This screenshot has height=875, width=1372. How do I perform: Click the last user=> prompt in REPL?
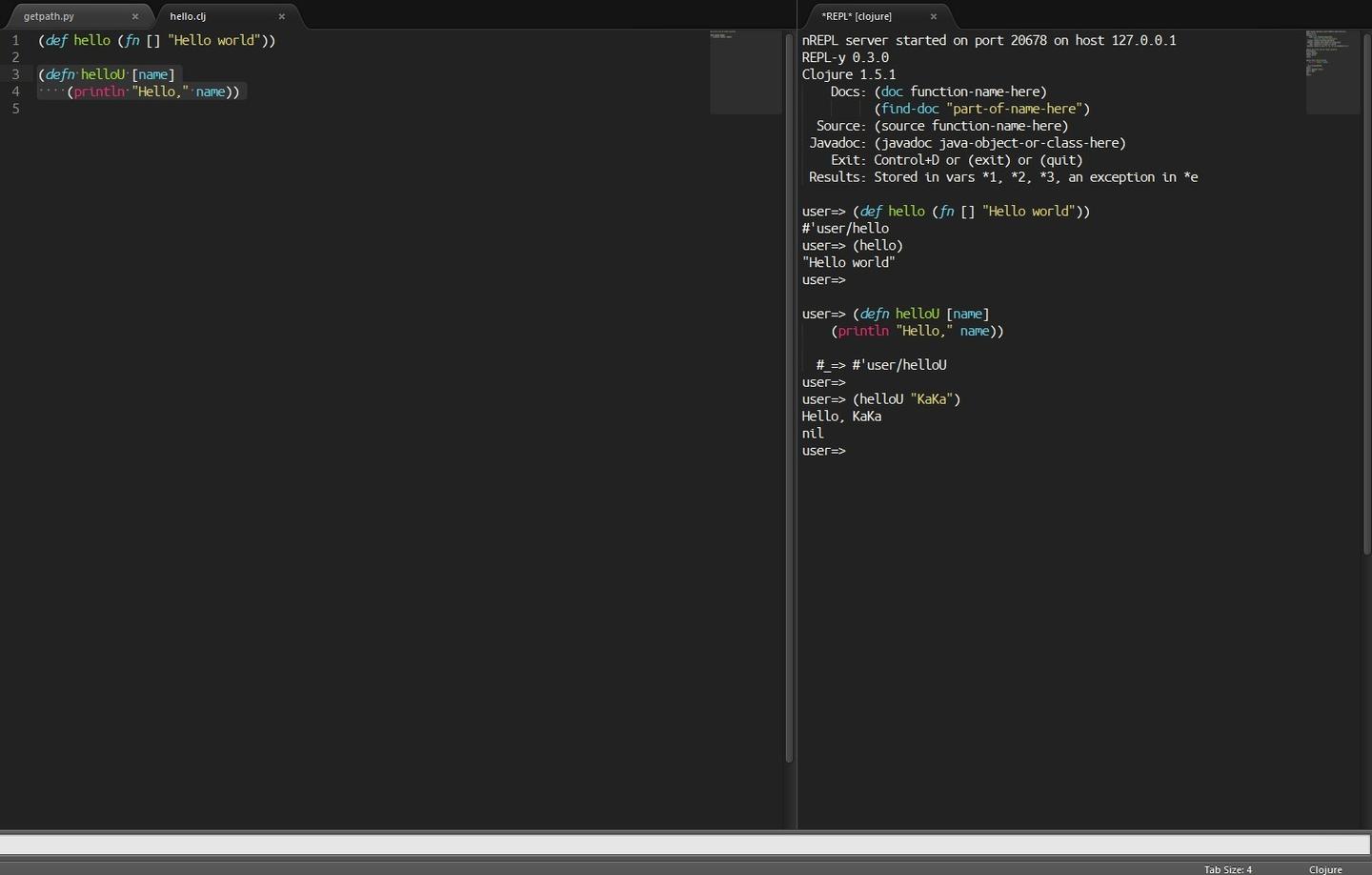tap(823, 451)
